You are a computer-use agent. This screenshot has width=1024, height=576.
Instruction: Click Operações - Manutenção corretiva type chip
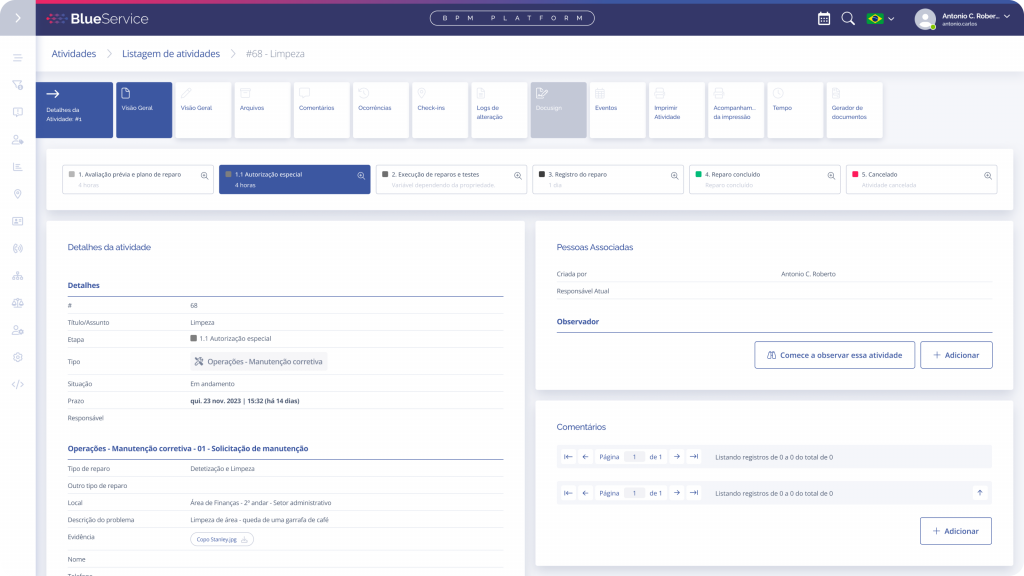[x=259, y=362]
